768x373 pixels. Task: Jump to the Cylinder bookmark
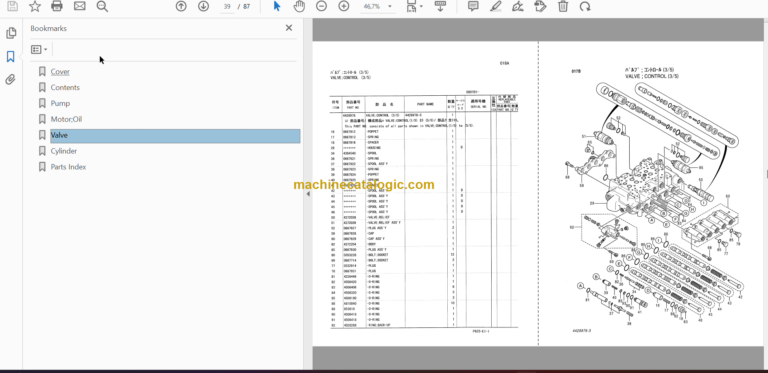64,151
